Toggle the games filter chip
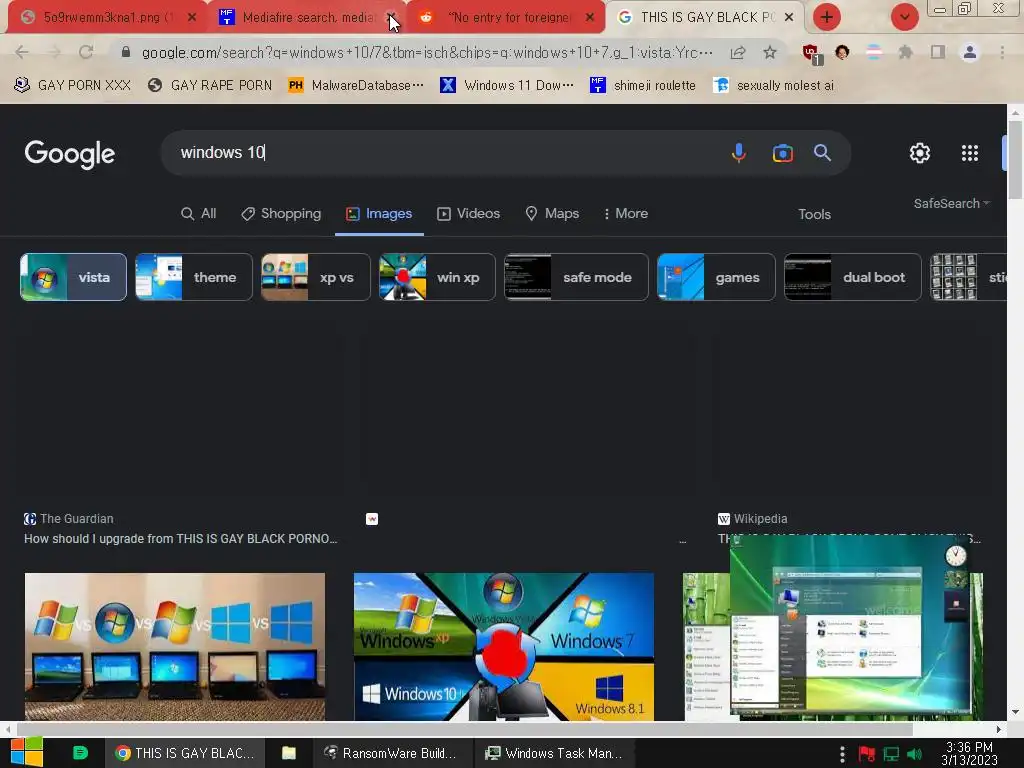 [716, 277]
